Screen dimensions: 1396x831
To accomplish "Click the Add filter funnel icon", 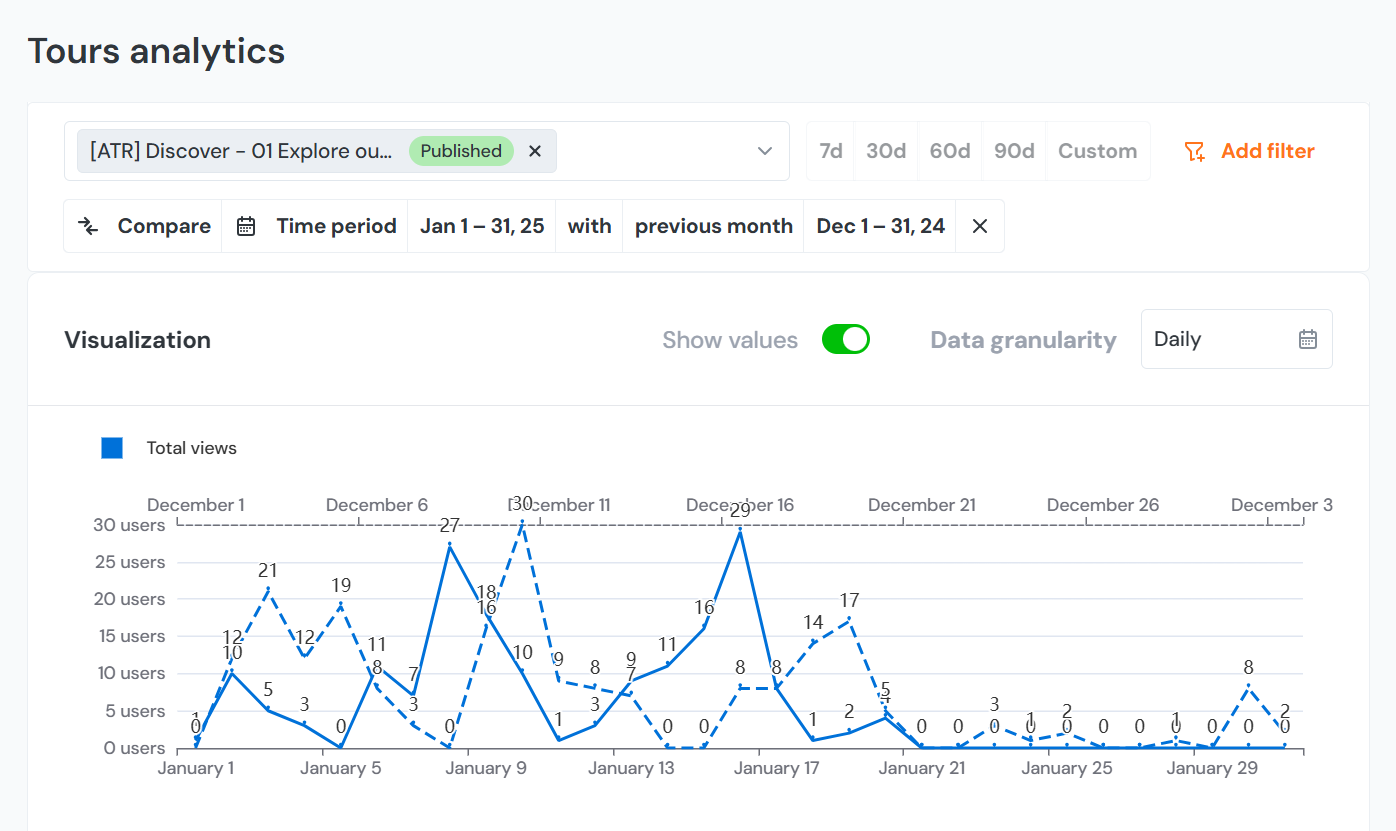I will pos(1194,151).
